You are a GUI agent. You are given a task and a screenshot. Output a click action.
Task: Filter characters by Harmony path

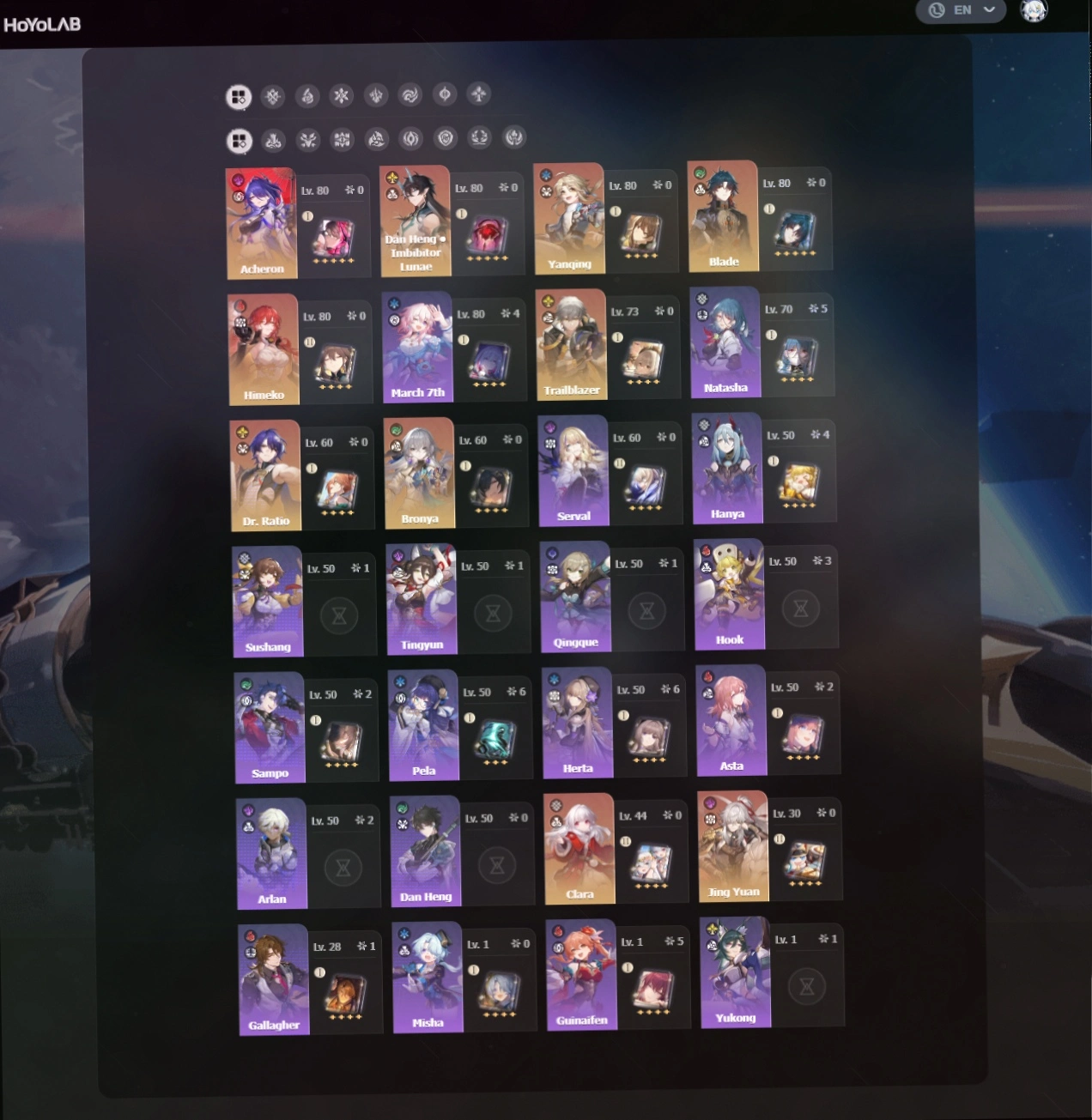coord(377,138)
